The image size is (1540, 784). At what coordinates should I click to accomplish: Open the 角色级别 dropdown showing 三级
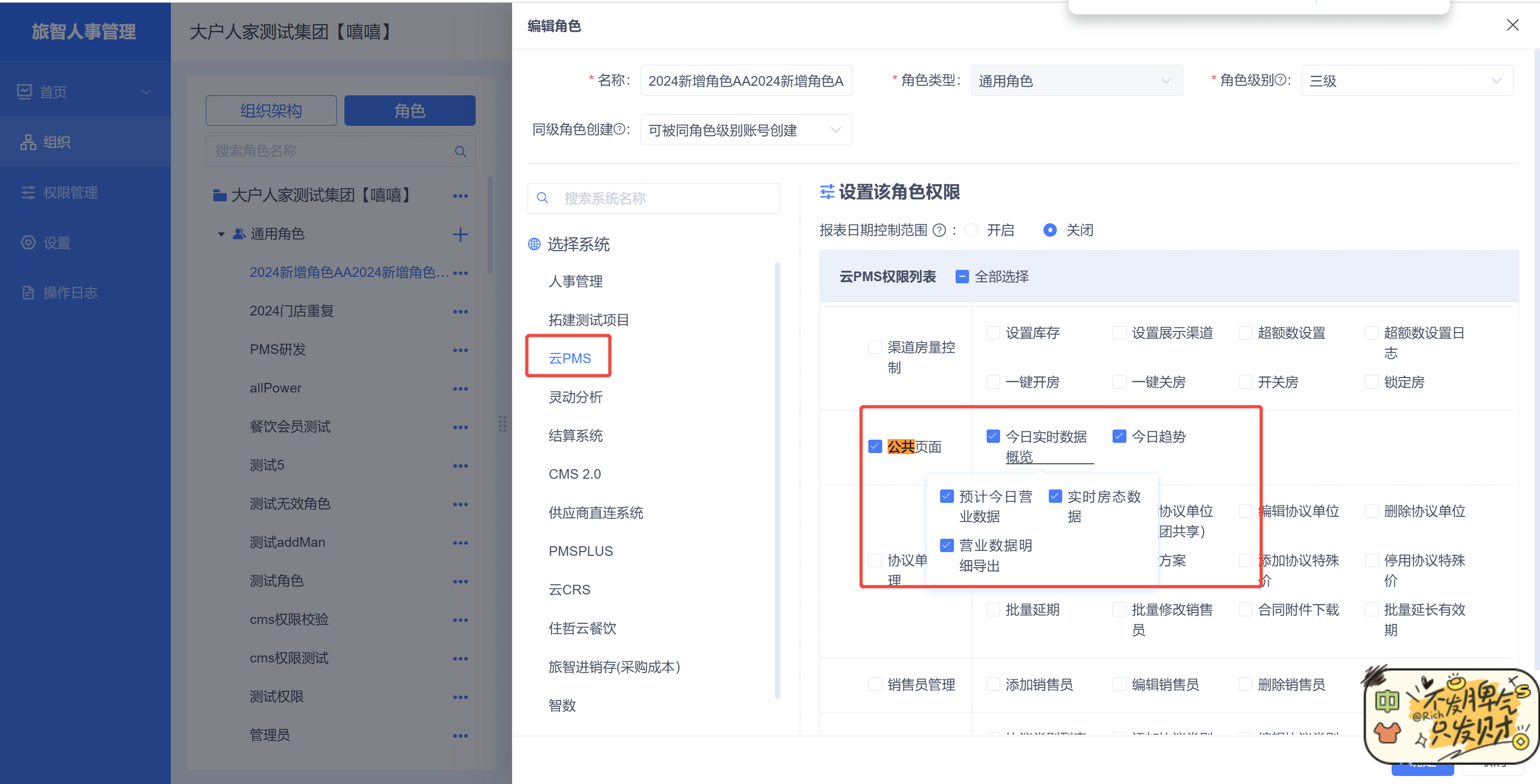[x=1407, y=80]
